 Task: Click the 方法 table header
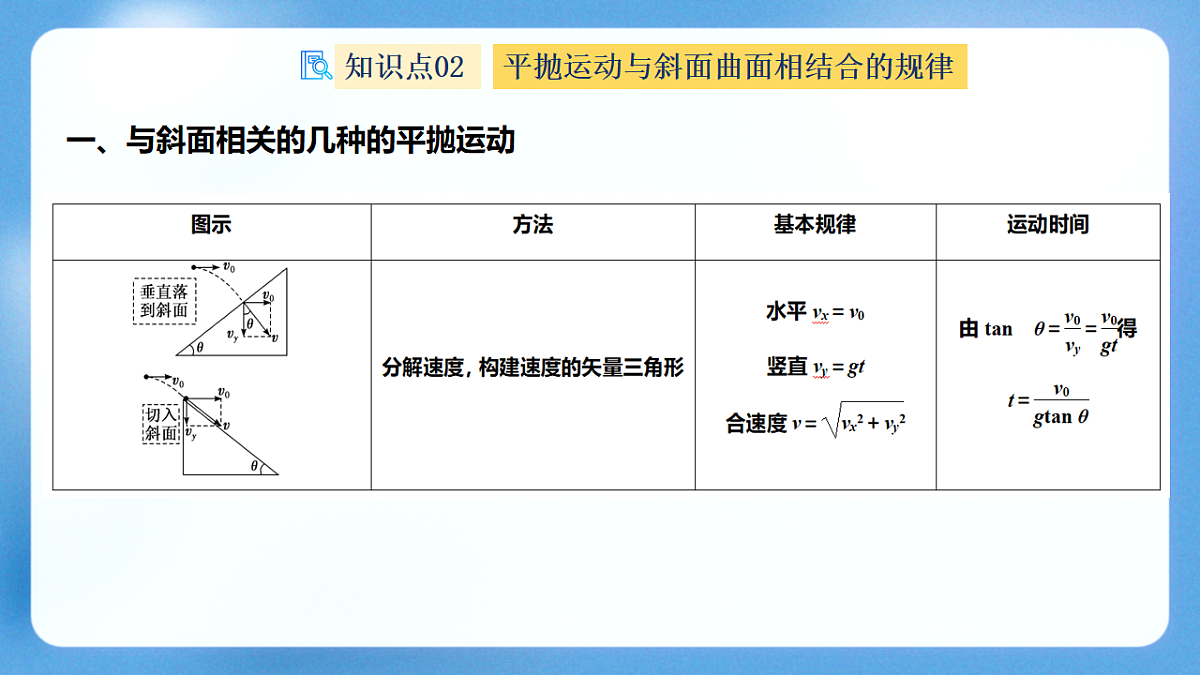[x=533, y=225]
